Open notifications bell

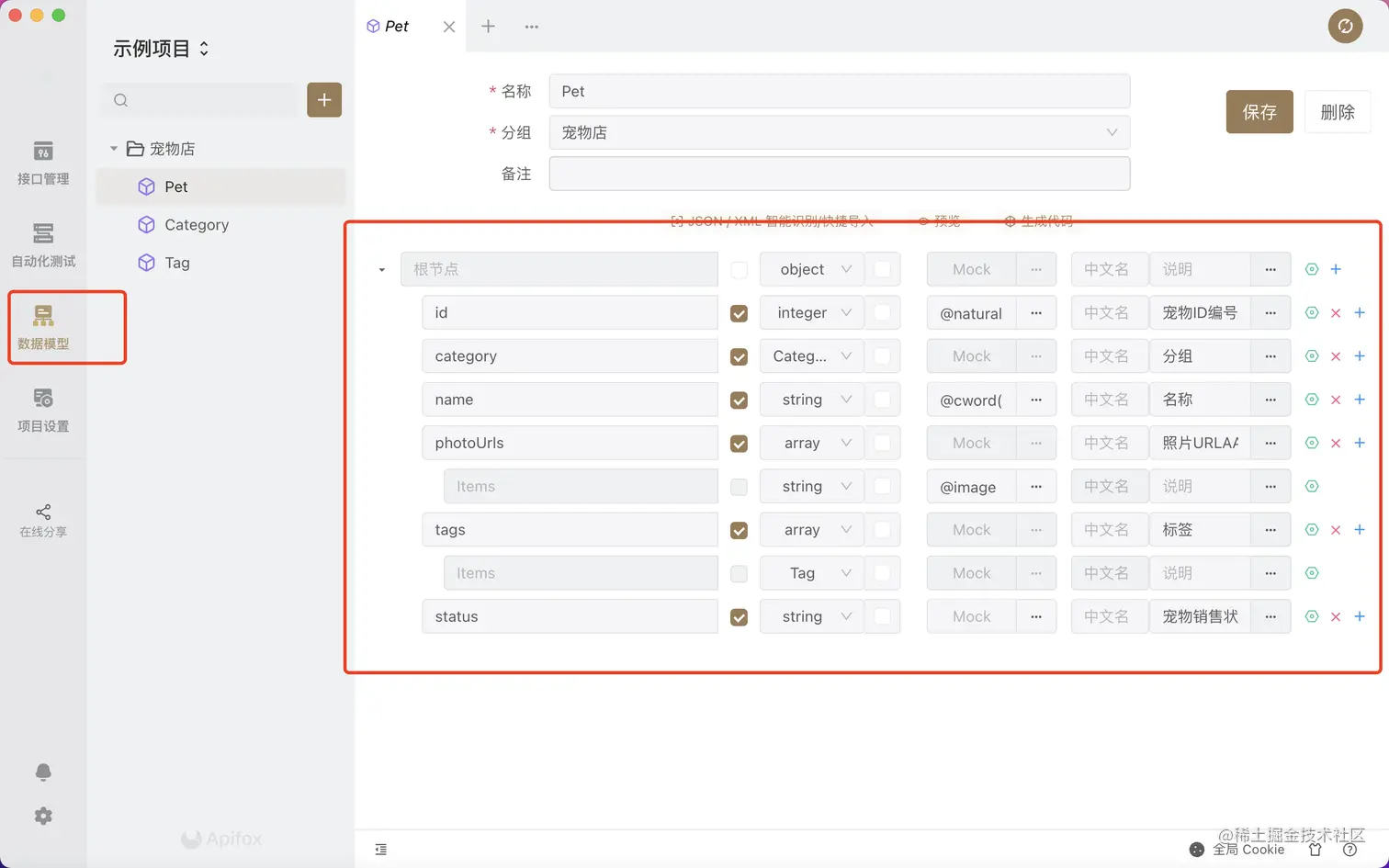coord(43,772)
